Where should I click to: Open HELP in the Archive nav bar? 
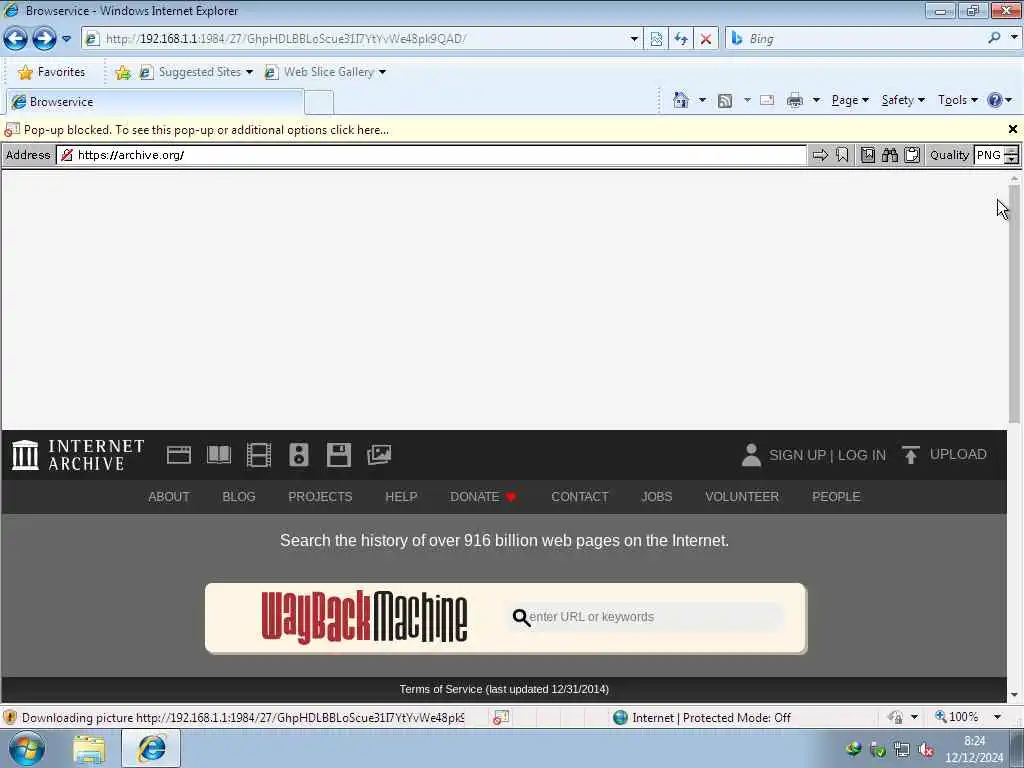401,496
